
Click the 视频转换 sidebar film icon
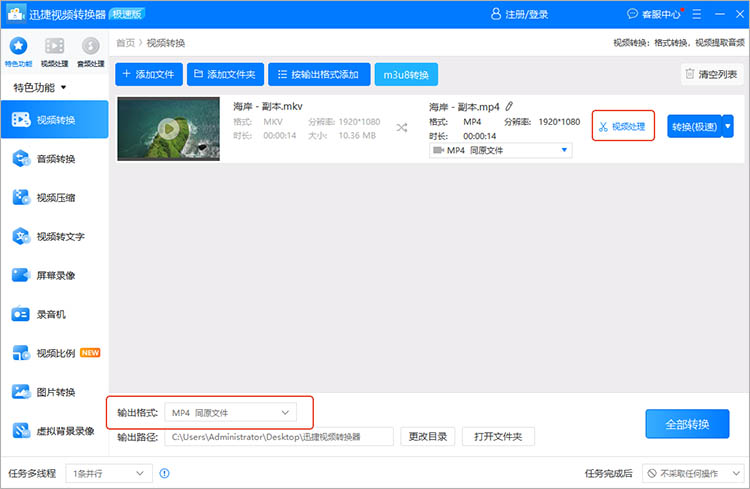[x=21, y=120]
